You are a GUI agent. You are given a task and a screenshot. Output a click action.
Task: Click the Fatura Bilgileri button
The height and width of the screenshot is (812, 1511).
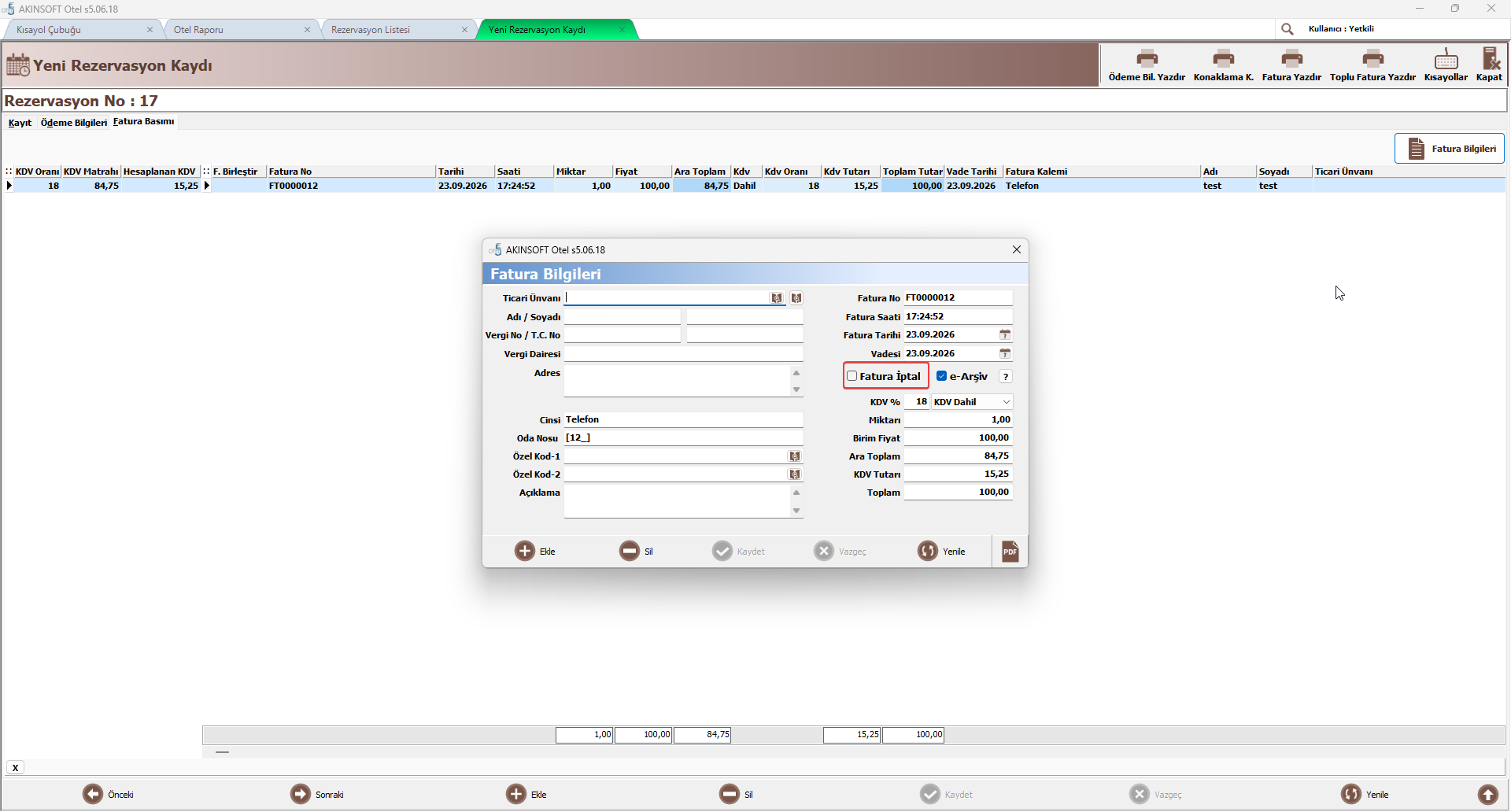(1449, 148)
